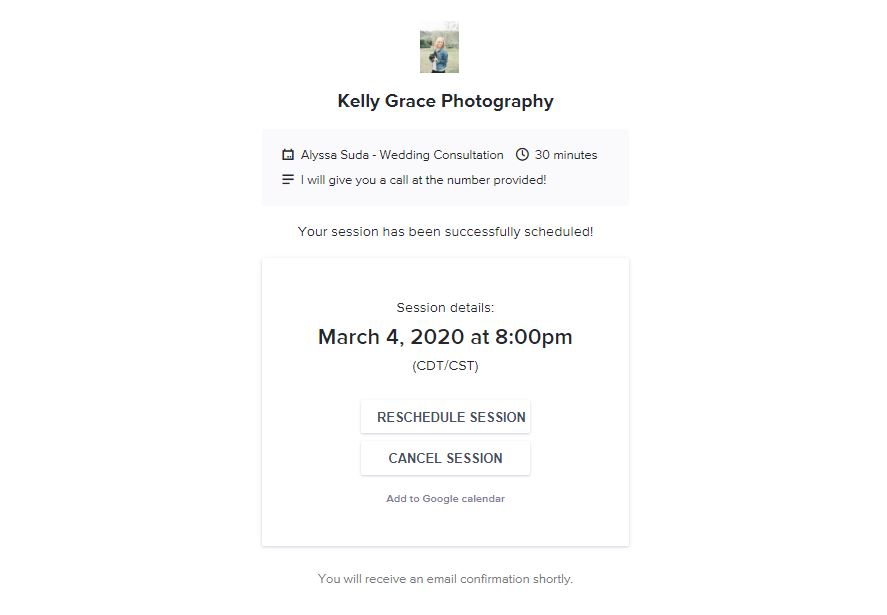Click the email confirmation notice at the bottom
The image size is (887, 615).
445,579
